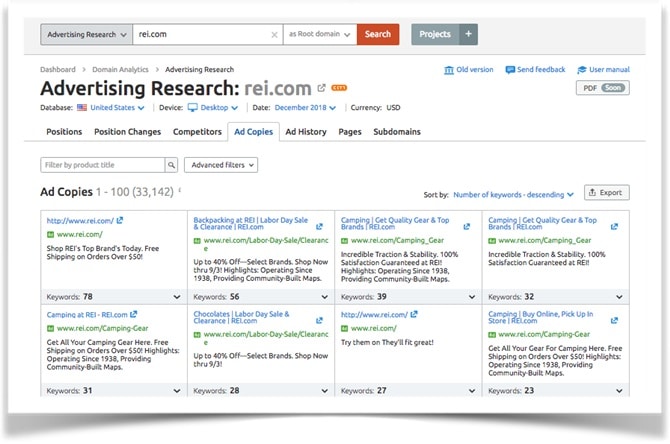Image resolution: width=670 pixels, height=444 pixels.
Task: Open external icon for ad with 27 keywords
Action: click(414, 314)
